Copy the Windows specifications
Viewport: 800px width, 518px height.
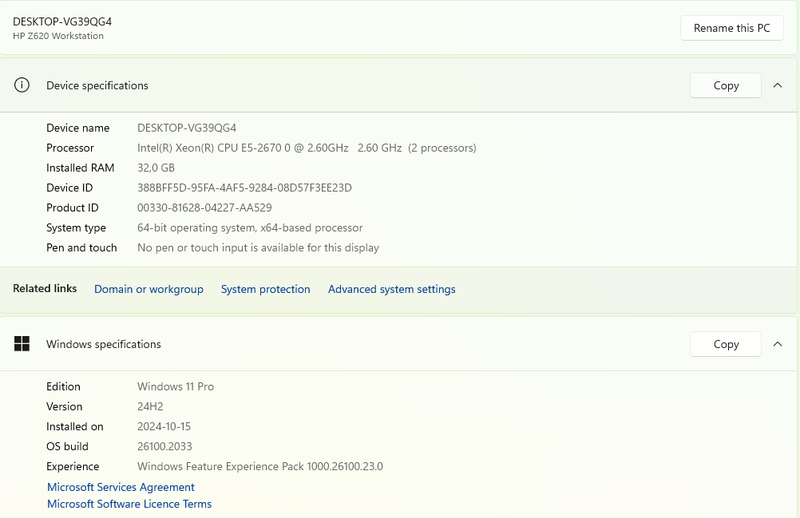(726, 344)
